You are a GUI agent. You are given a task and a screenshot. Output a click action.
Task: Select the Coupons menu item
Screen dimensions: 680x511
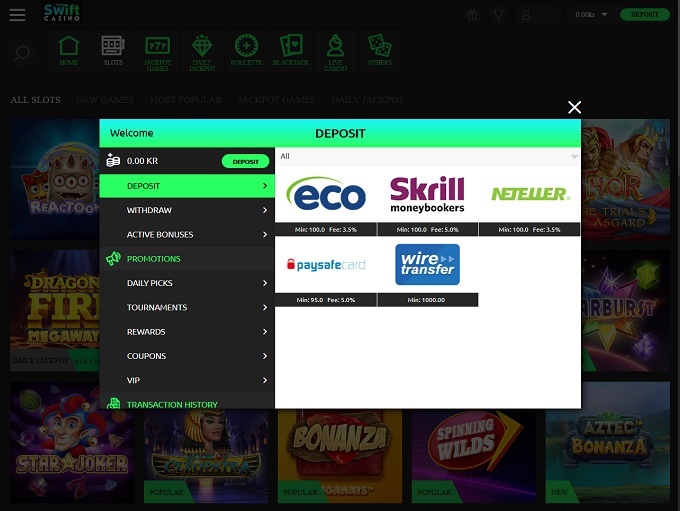(187, 356)
